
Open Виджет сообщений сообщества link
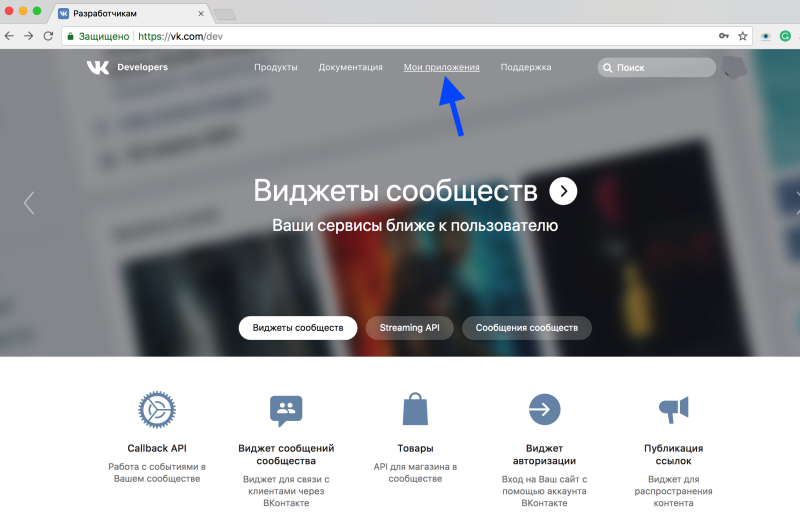286,454
